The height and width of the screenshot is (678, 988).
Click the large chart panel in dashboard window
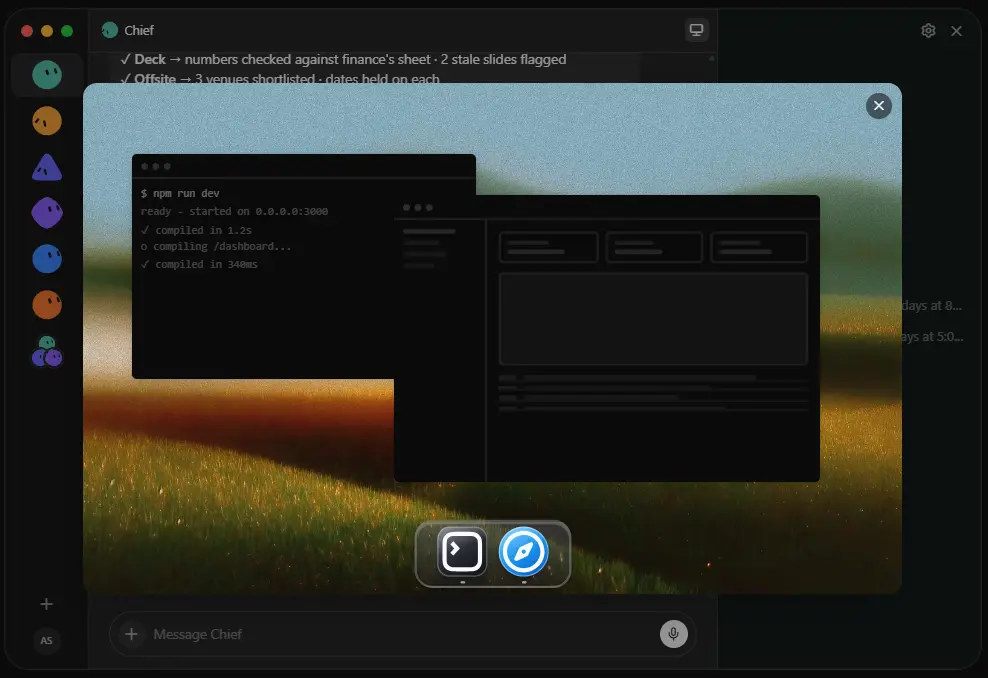[653, 319]
